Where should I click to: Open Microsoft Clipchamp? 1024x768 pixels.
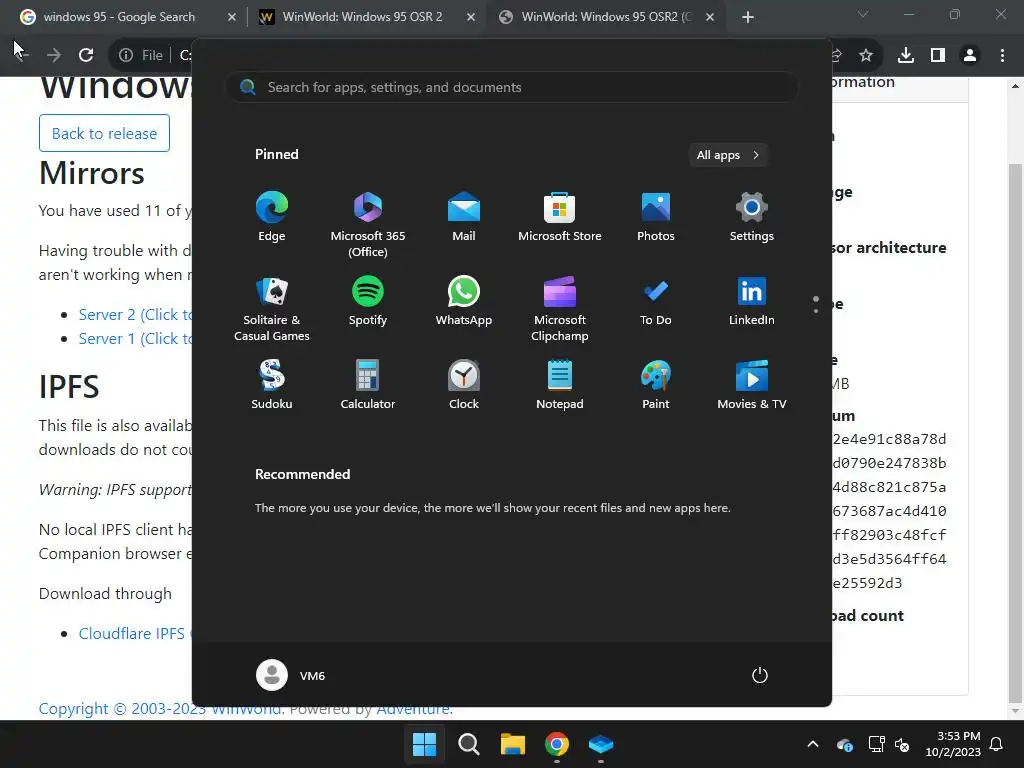[560, 309]
